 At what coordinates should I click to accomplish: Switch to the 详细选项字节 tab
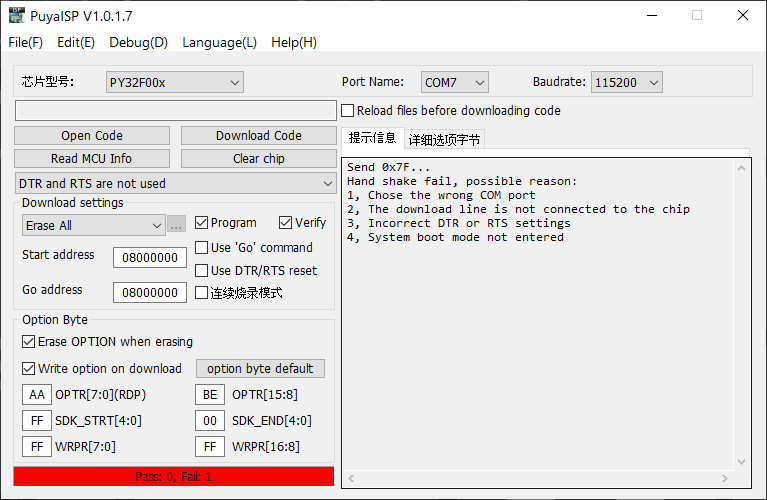point(444,140)
